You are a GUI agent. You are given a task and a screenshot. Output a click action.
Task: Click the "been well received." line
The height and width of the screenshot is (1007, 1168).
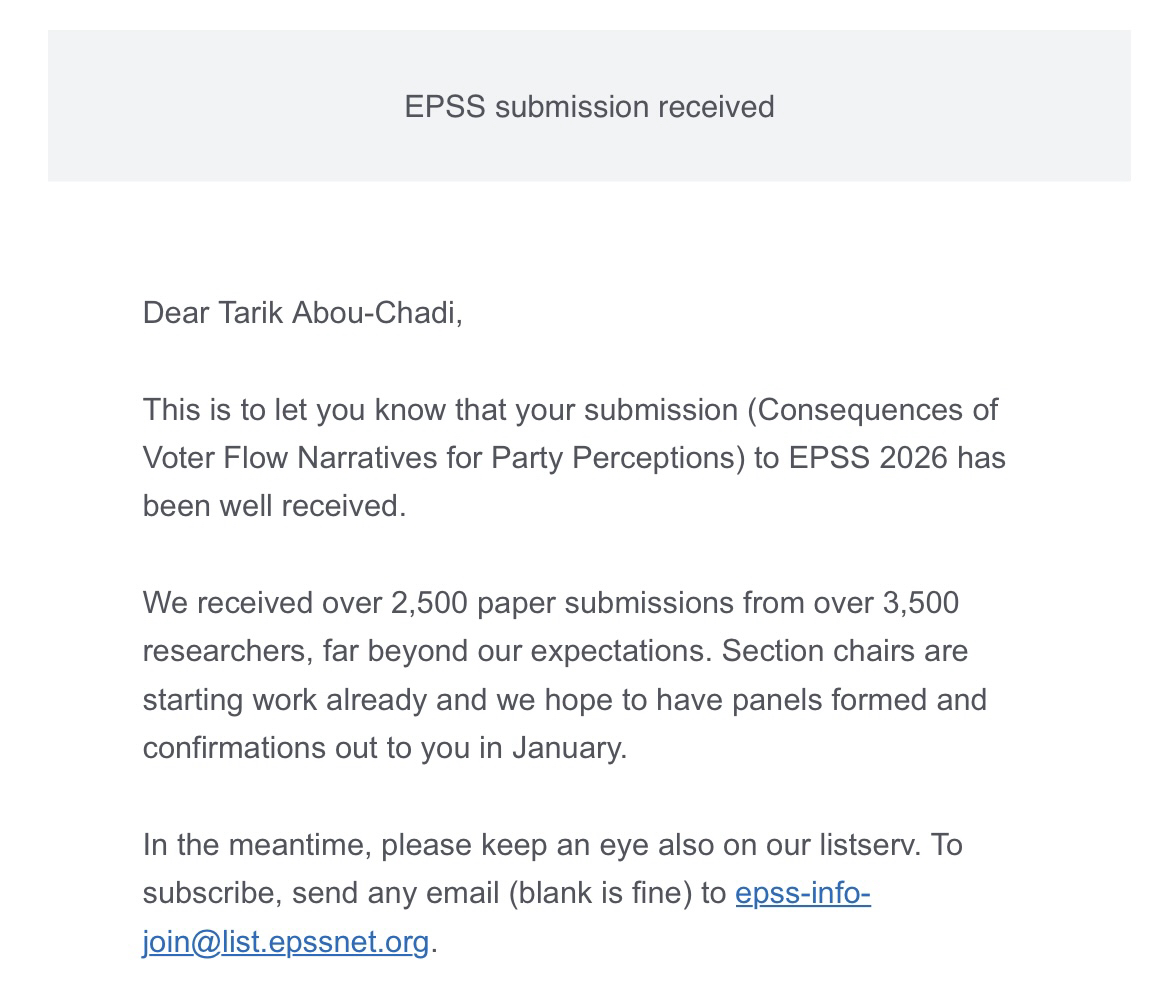tap(274, 506)
